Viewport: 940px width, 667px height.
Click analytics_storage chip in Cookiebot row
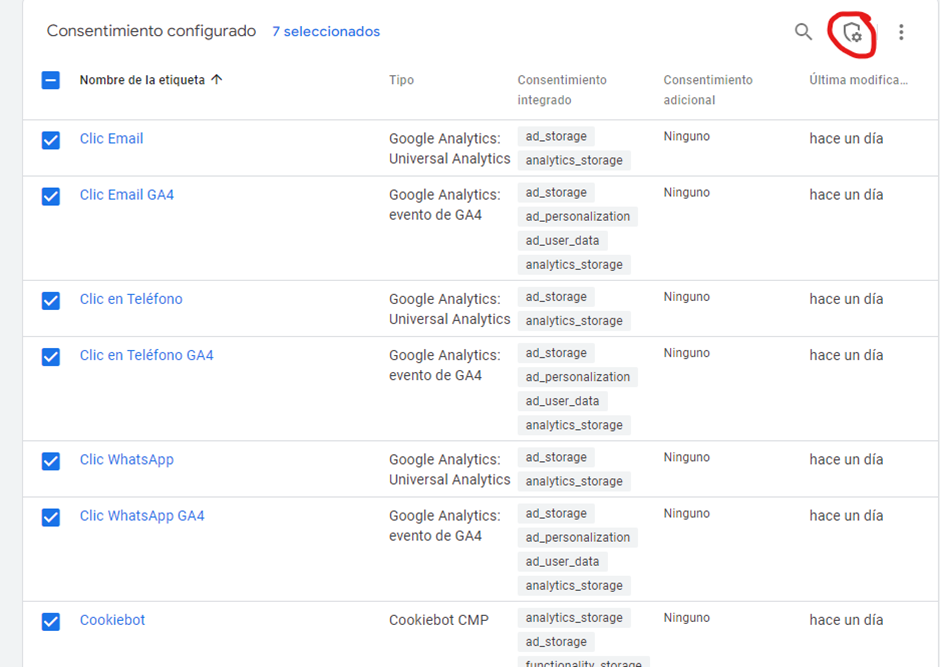click(x=574, y=618)
